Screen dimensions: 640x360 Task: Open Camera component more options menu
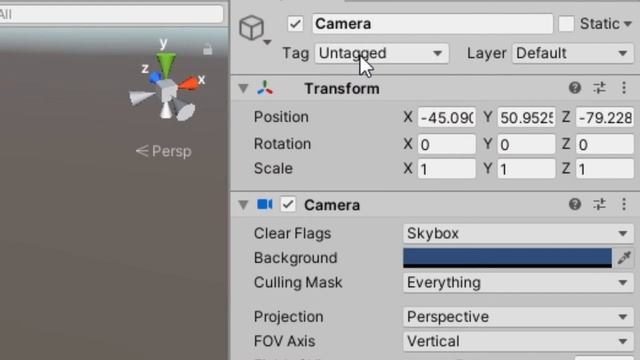coord(624,204)
